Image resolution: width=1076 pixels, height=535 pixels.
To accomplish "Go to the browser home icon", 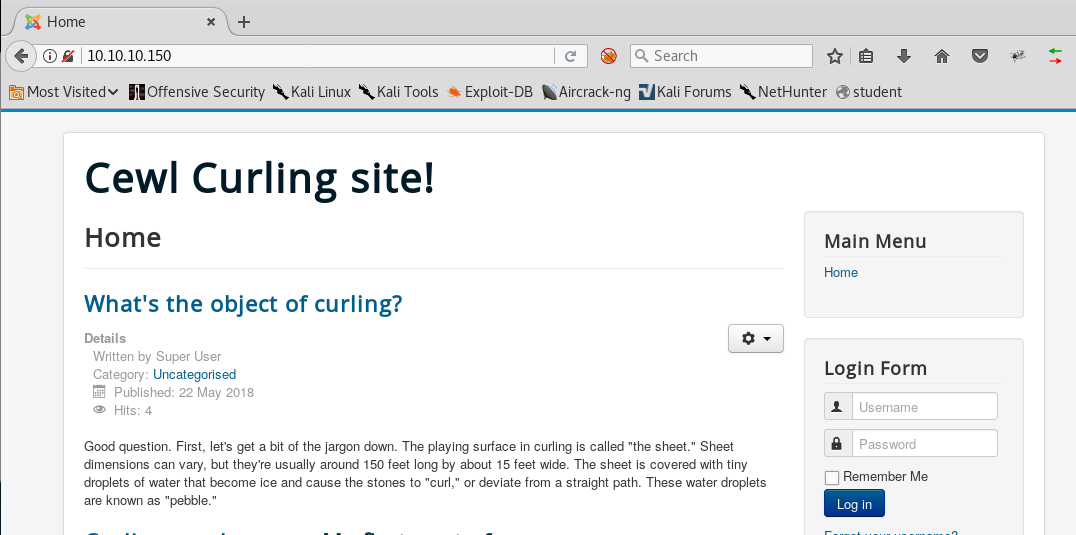I will [941, 56].
